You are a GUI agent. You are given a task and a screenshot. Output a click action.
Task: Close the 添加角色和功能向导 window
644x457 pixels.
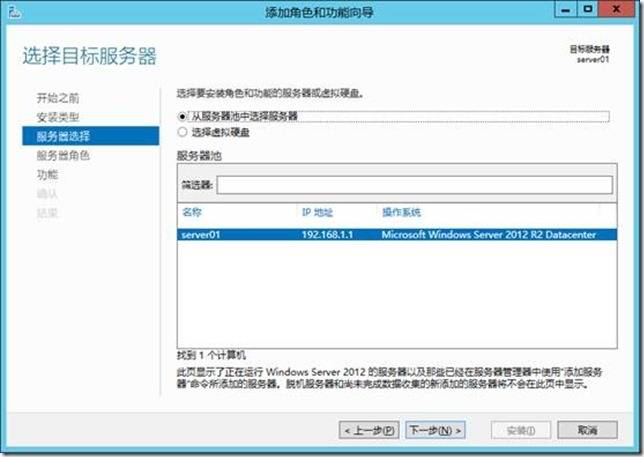[x=616, y=9]
